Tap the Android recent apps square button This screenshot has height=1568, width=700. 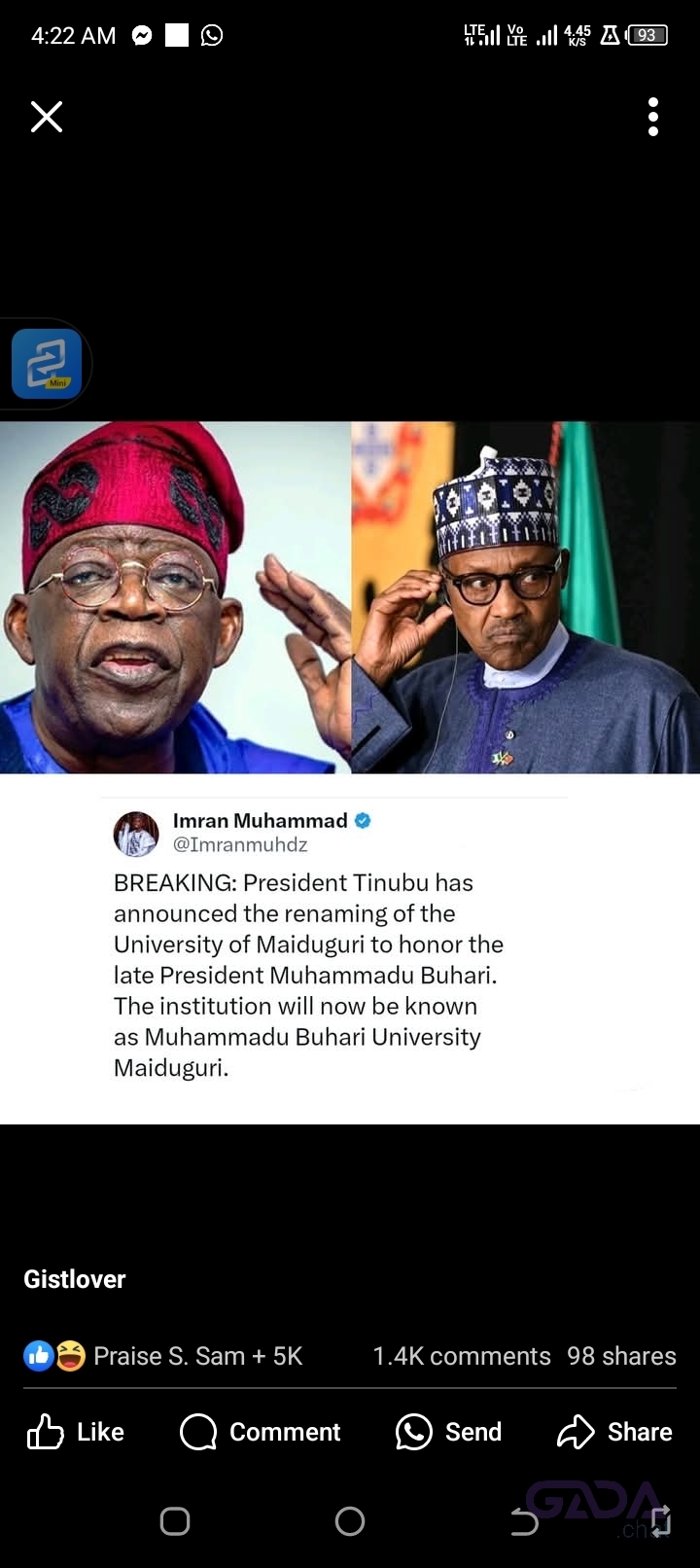[175, 1521]
